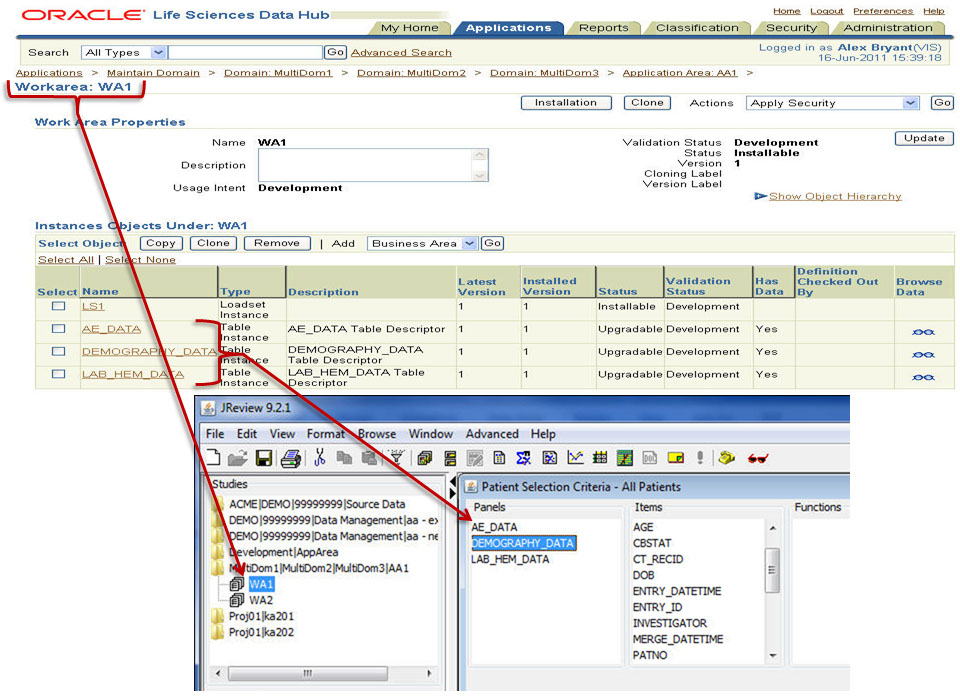
Task: Switch to the Reports tab
Action: pyautogui.click(x=604, y=28)
